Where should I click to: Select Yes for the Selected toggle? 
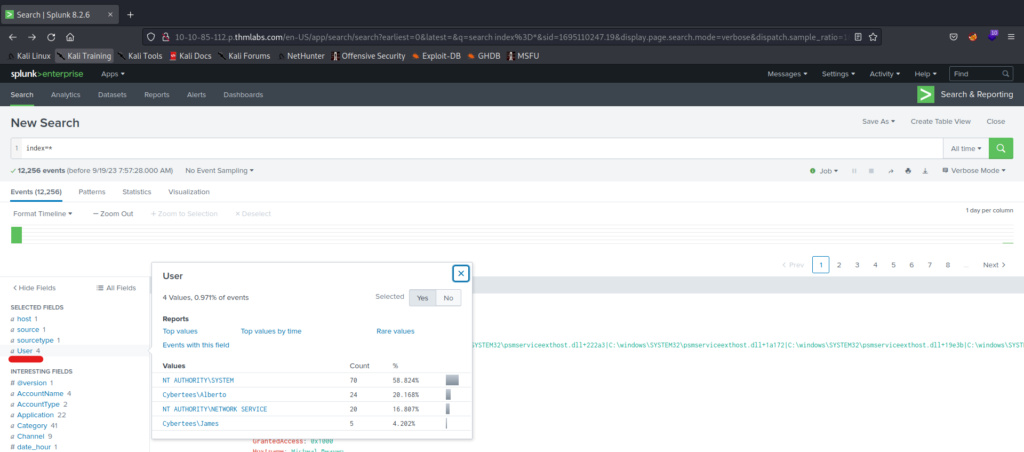click(423, 298)
